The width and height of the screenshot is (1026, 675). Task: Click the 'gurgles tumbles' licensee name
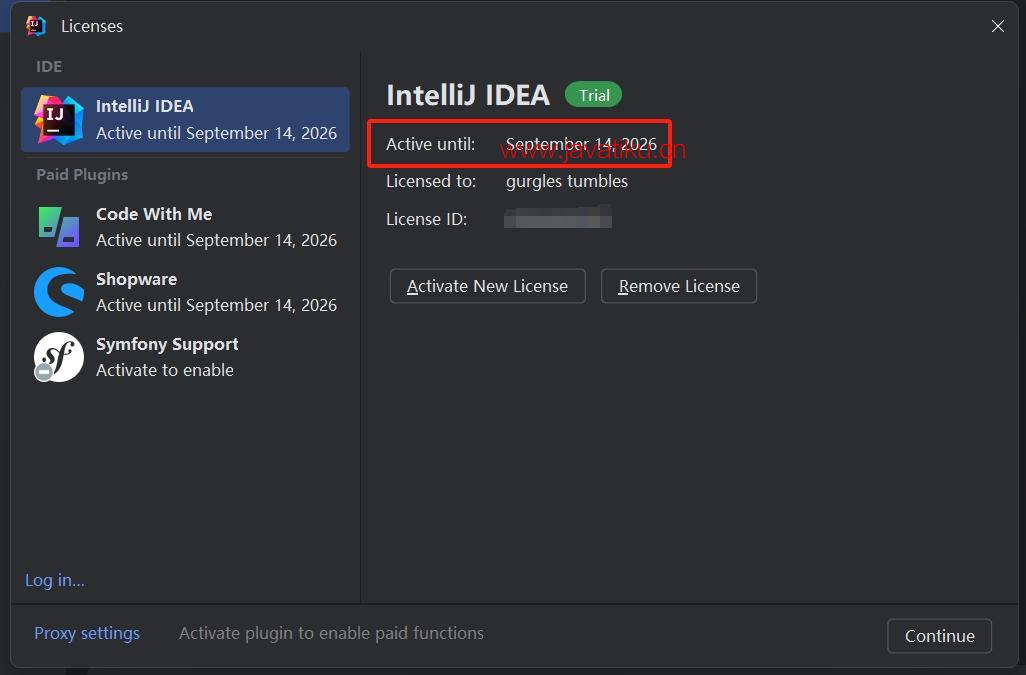[x=567, y=181]
